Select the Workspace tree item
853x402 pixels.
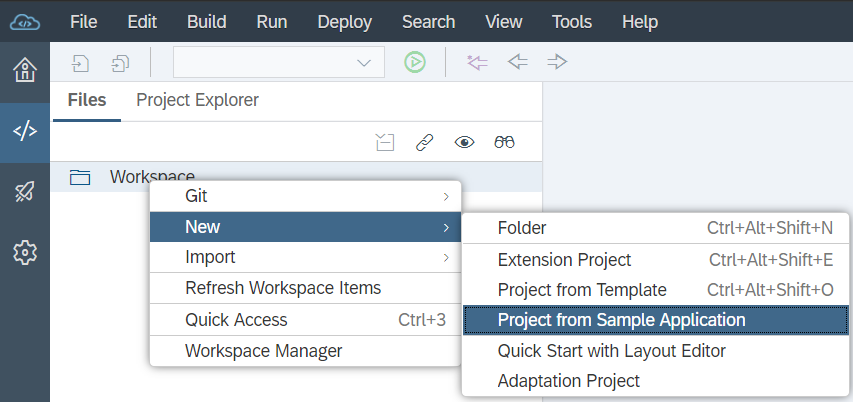click(296, 177)
